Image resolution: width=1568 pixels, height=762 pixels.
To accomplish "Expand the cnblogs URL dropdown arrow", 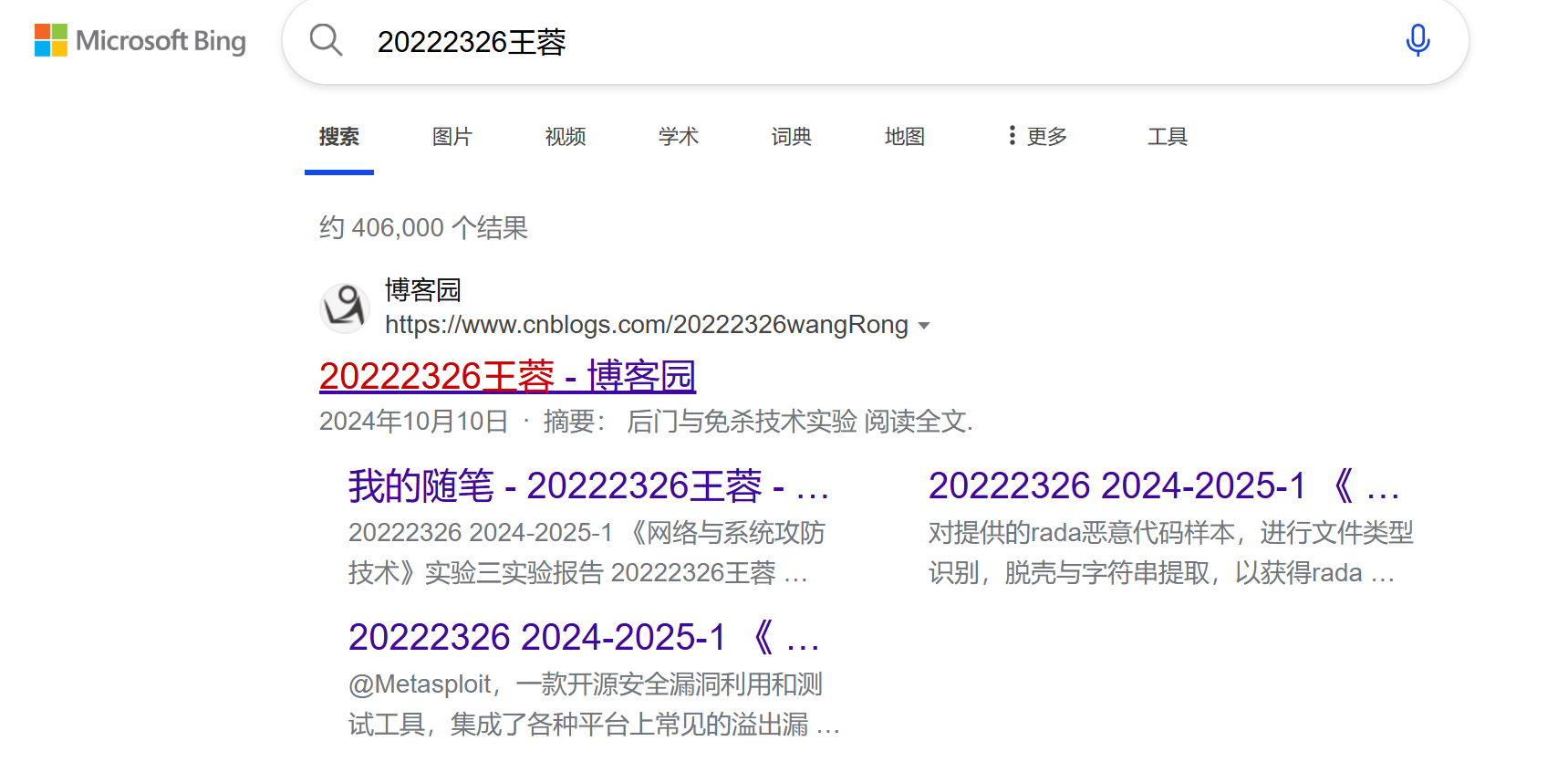I will point(924,326).
